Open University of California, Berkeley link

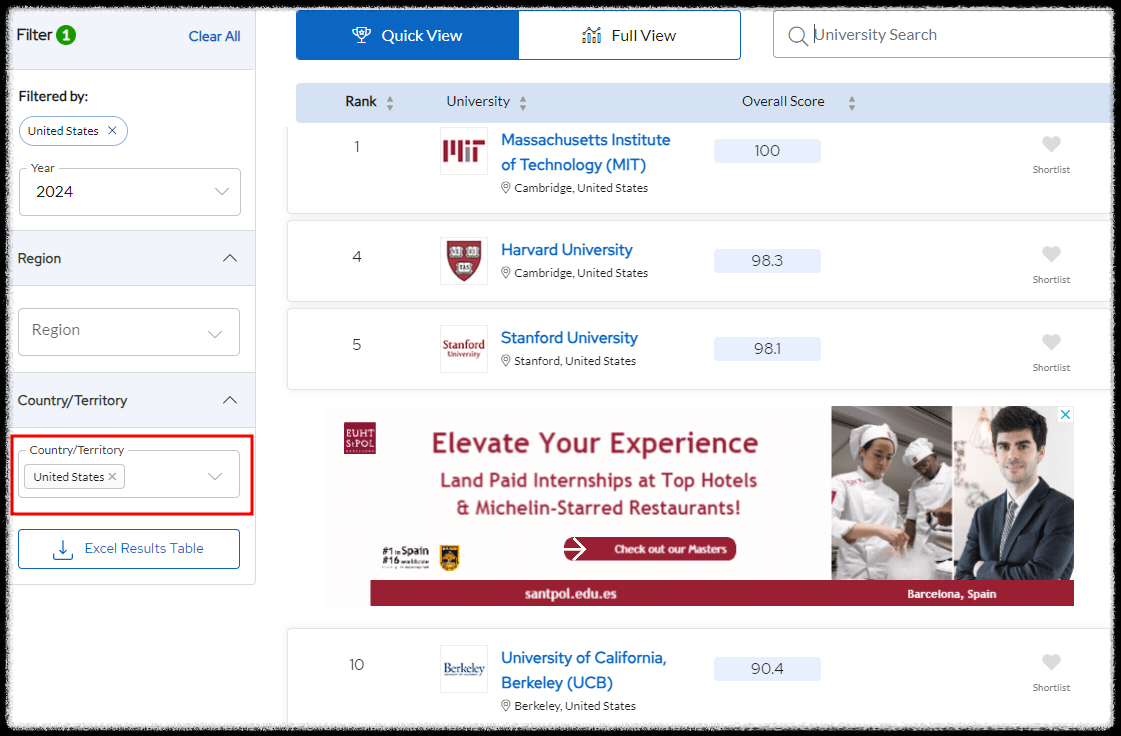[583, 670]
